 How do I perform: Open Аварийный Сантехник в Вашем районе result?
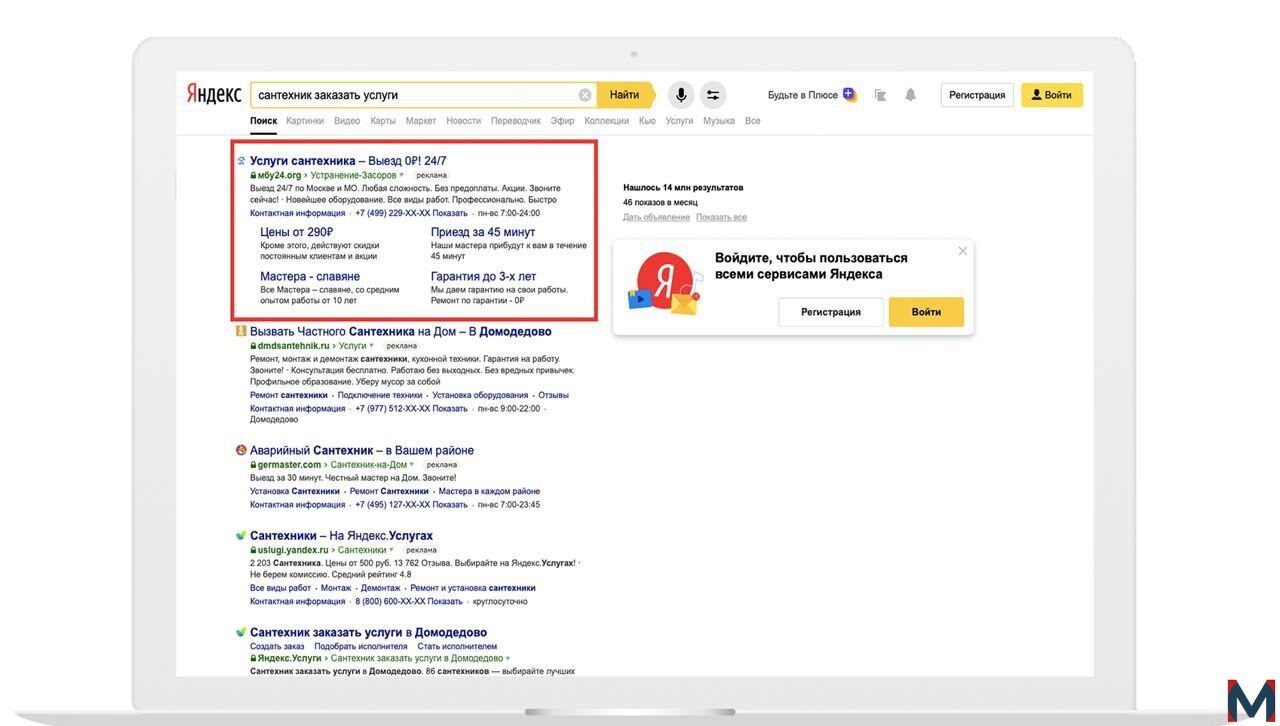tap(362, 450)
